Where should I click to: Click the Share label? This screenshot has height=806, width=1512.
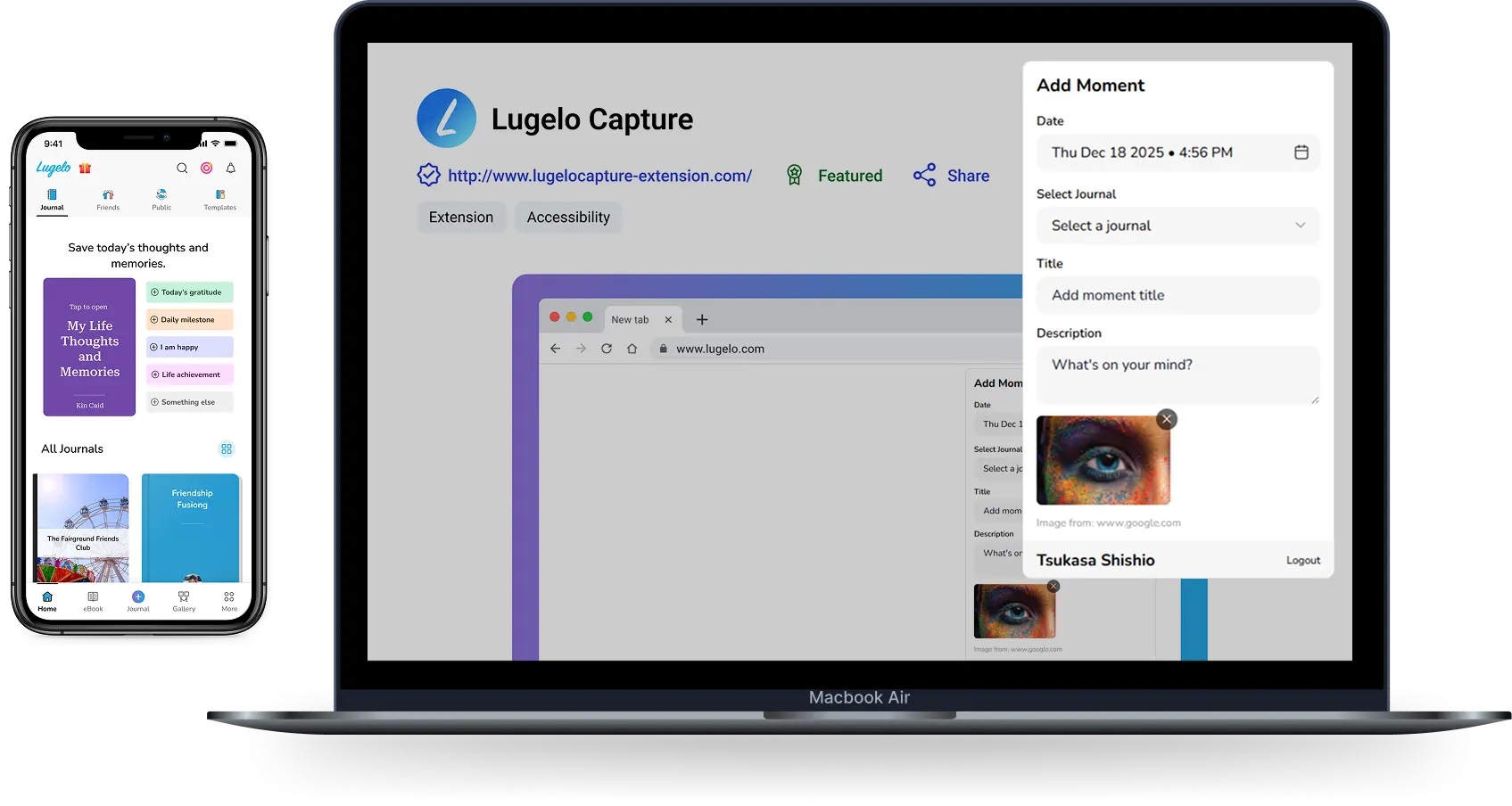pos(968,176)
